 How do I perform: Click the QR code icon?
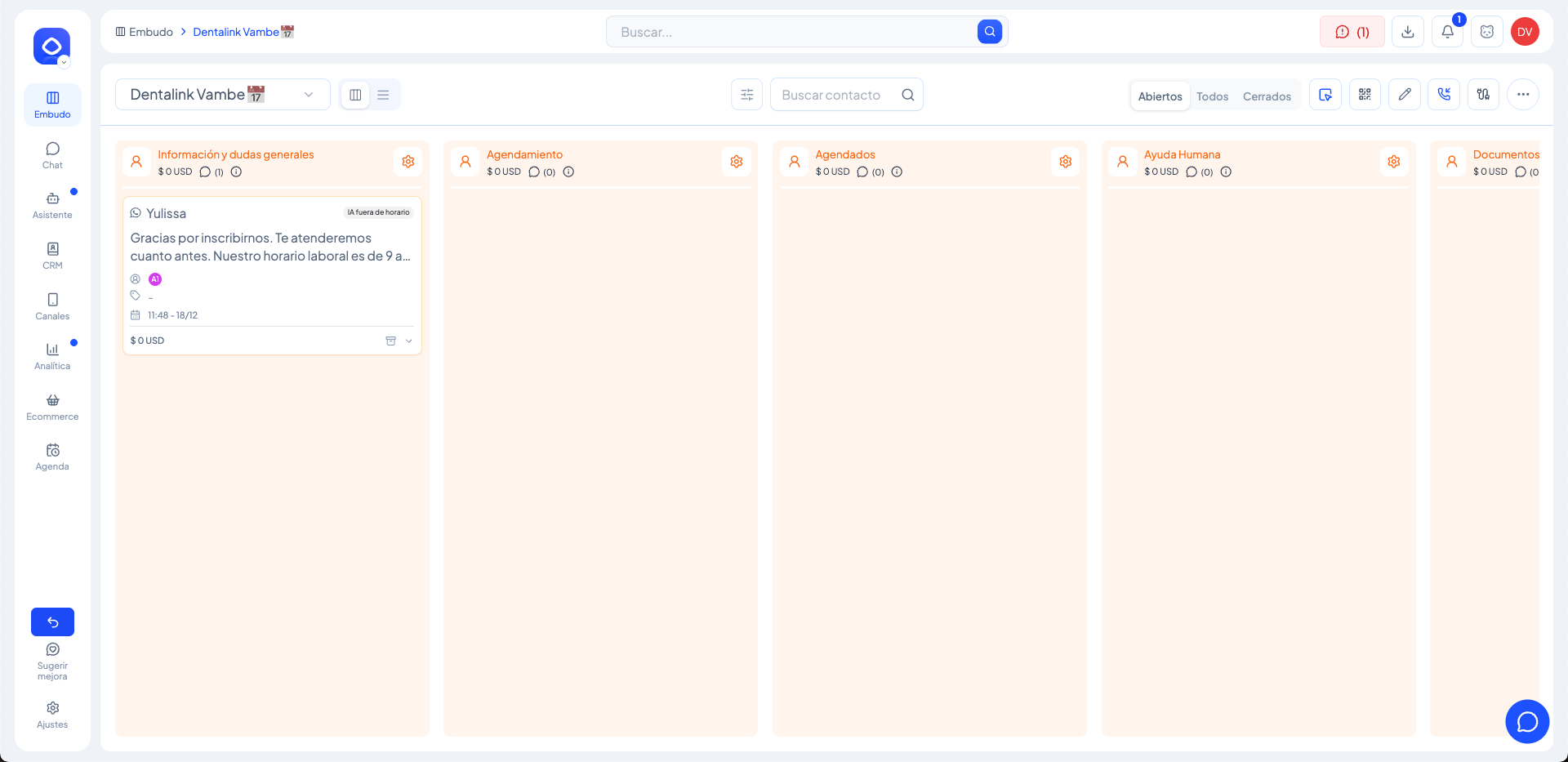click(1365, 95)
